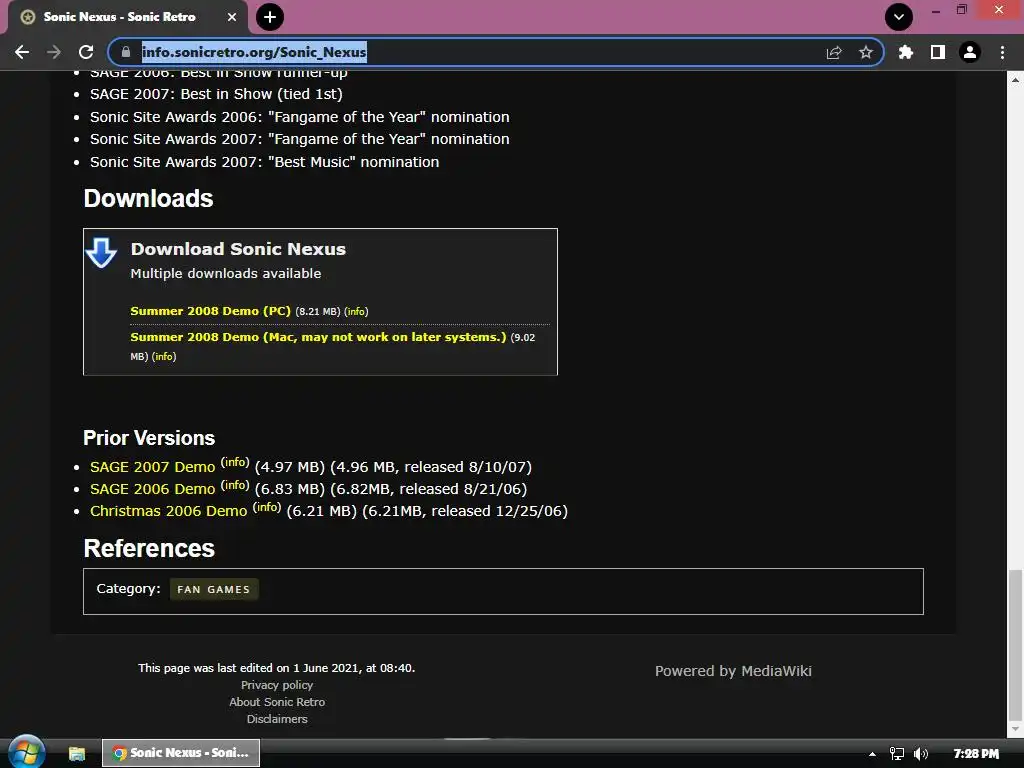Toggle the browser side panel icon
Viewport: 1024px width, 768px height.
(938, 52)
